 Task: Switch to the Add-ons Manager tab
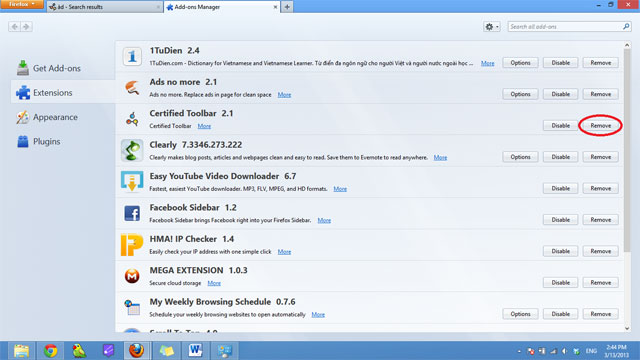(222, 7)
